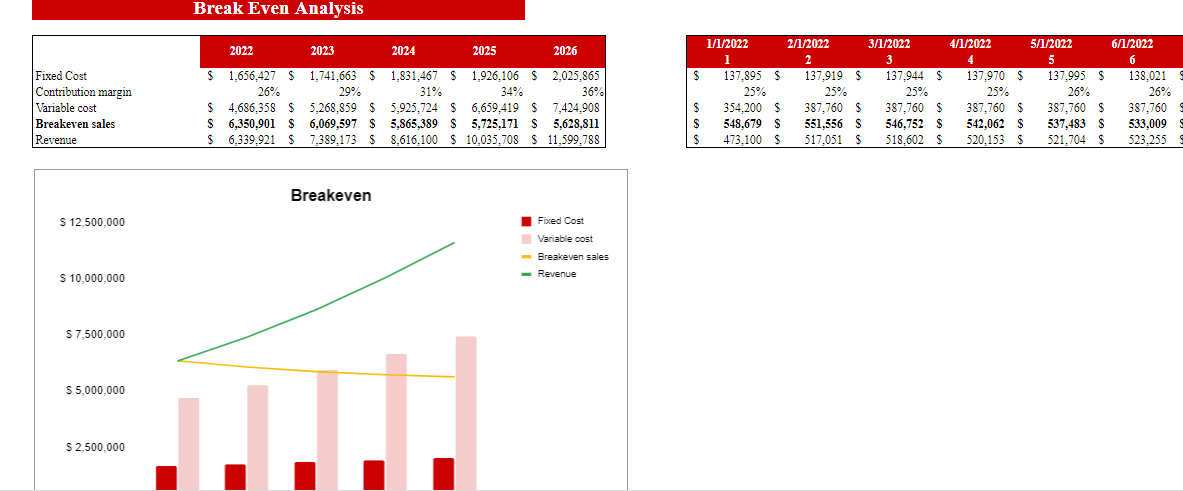Select revenue cell 10,035,708
Screen dimensions: 1183x491
[484, 140]
